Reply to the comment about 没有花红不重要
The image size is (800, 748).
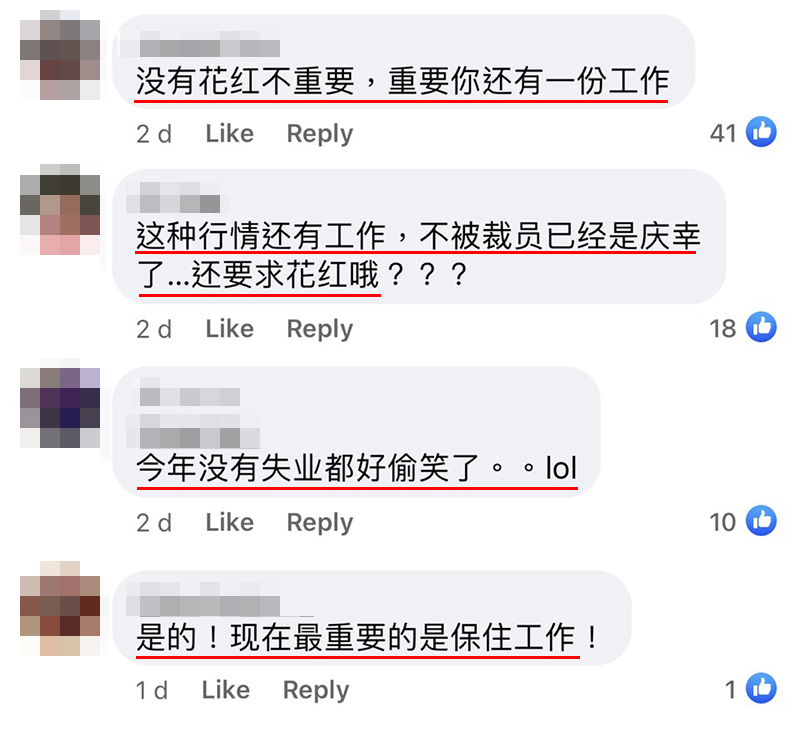320,134
